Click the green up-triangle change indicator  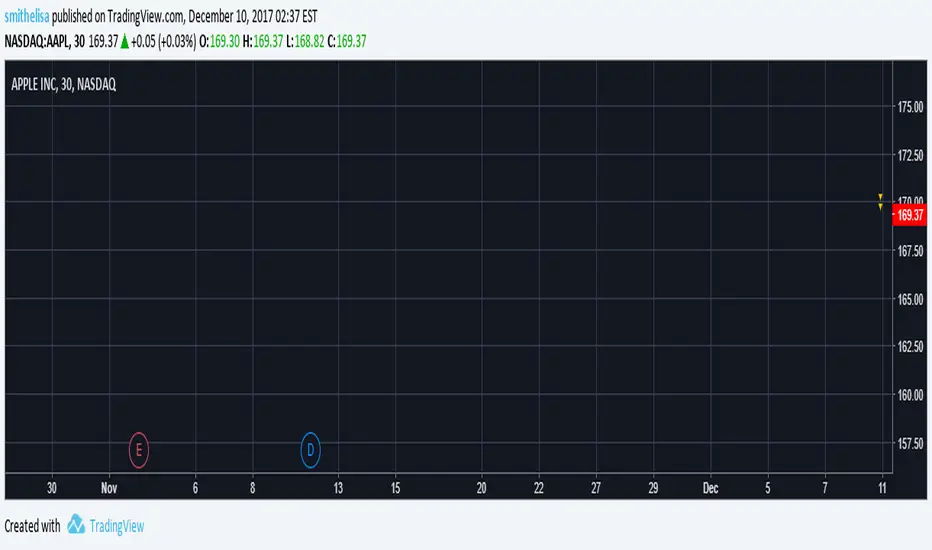coord(125,42)
